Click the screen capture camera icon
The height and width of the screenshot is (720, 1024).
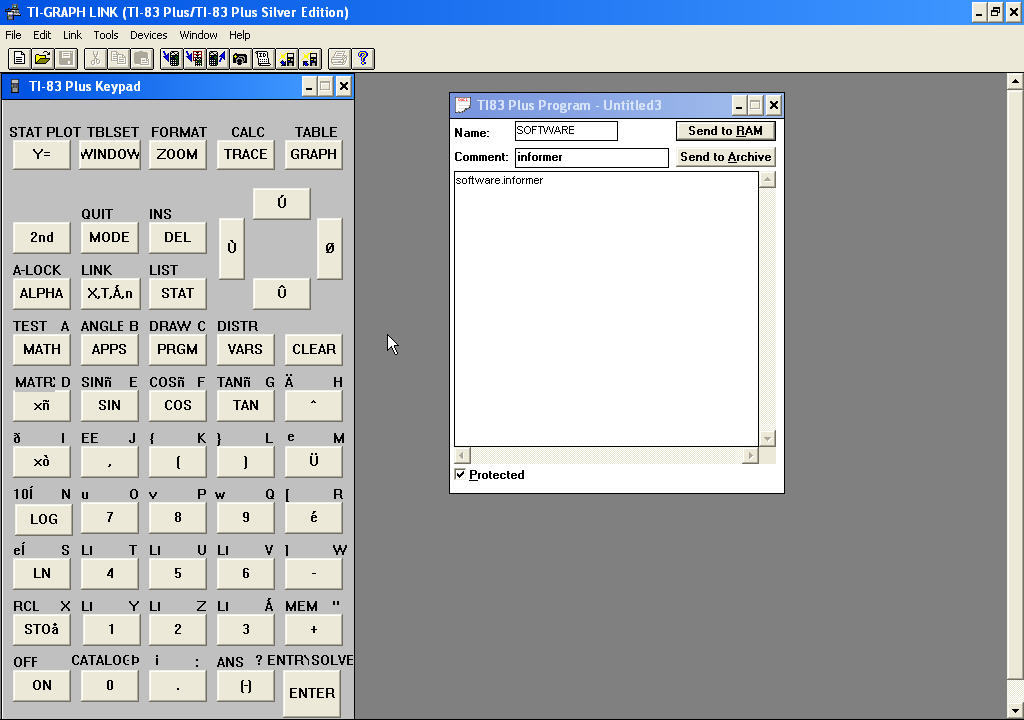(x=240, y=59)
